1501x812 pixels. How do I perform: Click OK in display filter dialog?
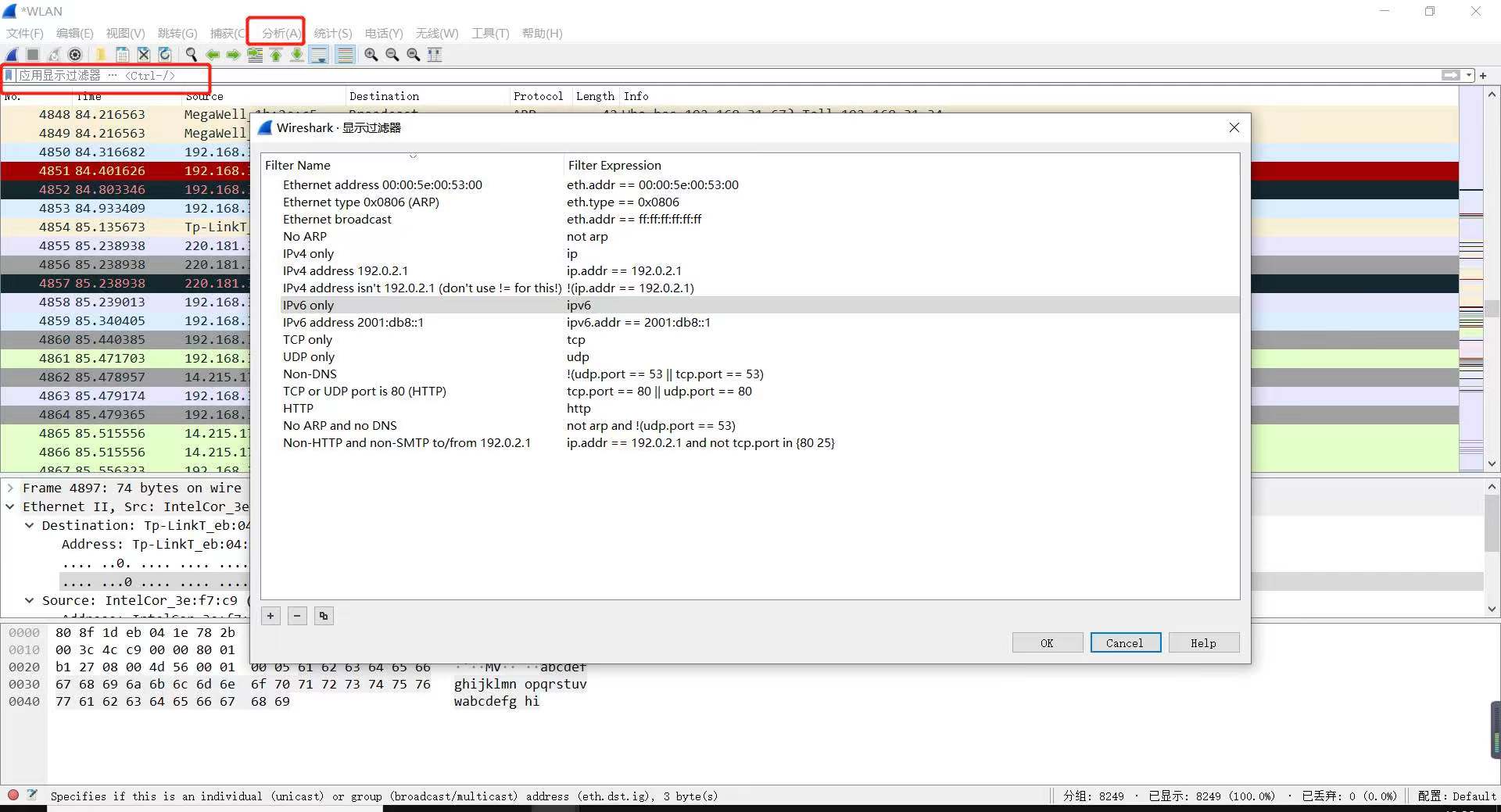click(x=1047, y=642)
